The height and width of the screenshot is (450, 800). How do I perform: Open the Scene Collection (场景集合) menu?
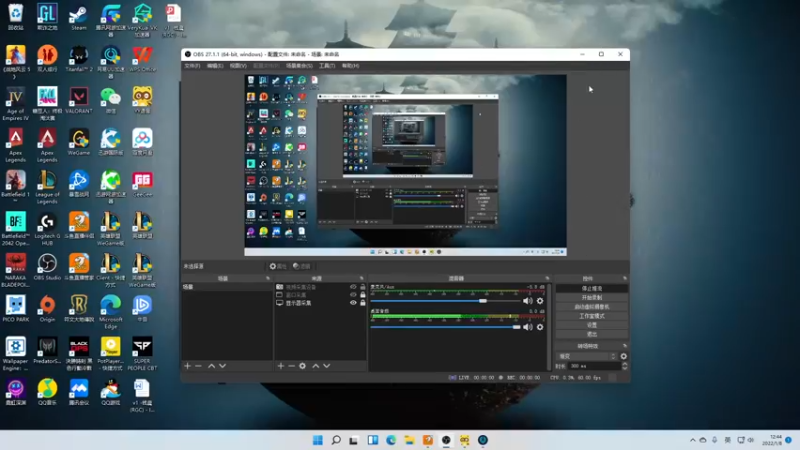point(299,66)
